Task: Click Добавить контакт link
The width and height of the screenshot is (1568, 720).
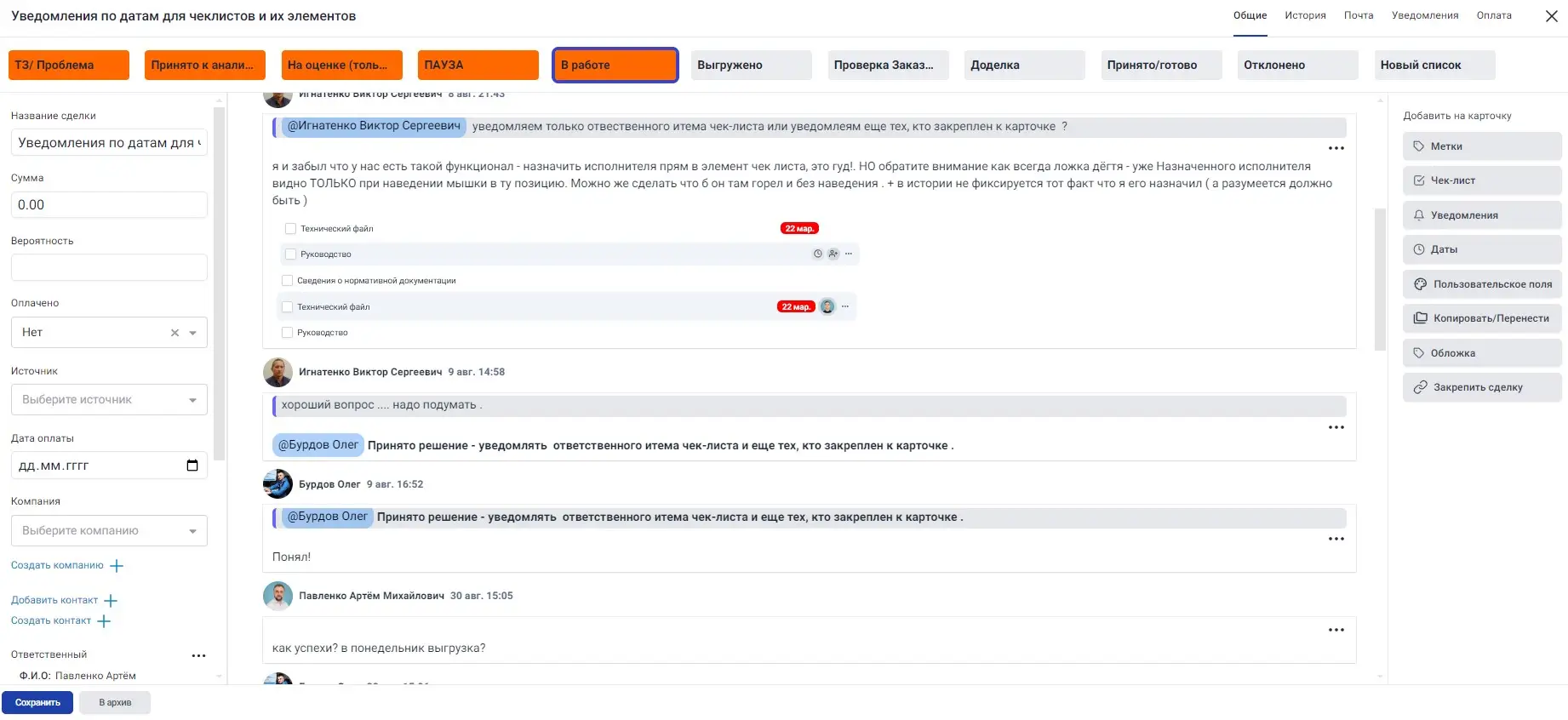Action: coord(54,600)
